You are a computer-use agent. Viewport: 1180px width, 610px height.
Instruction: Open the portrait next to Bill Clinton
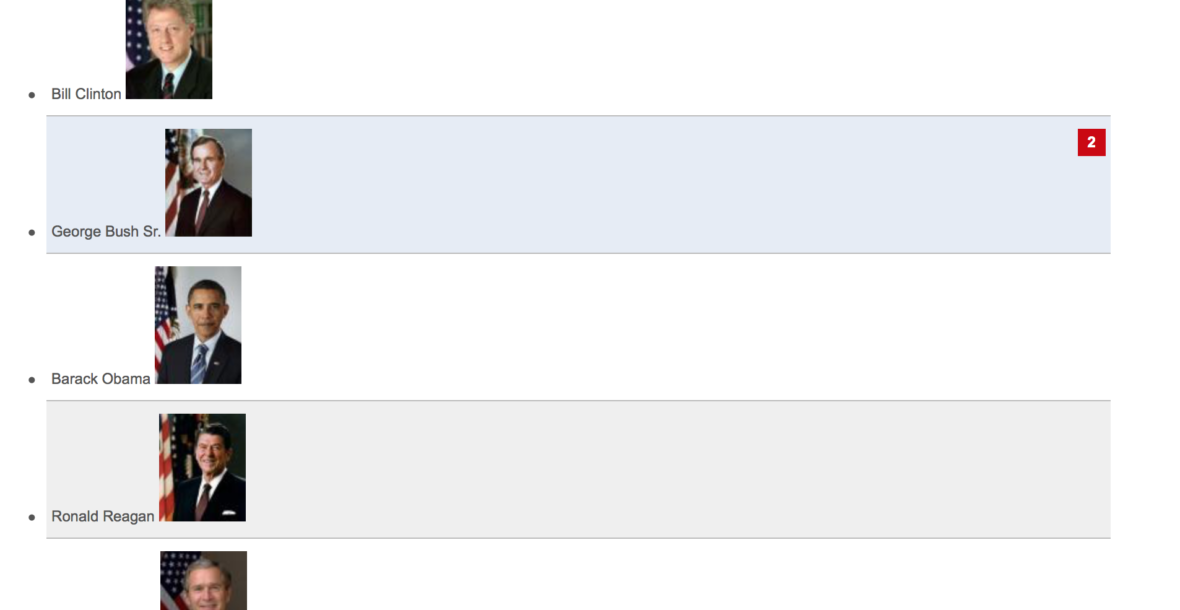click(x=168, y=48)
